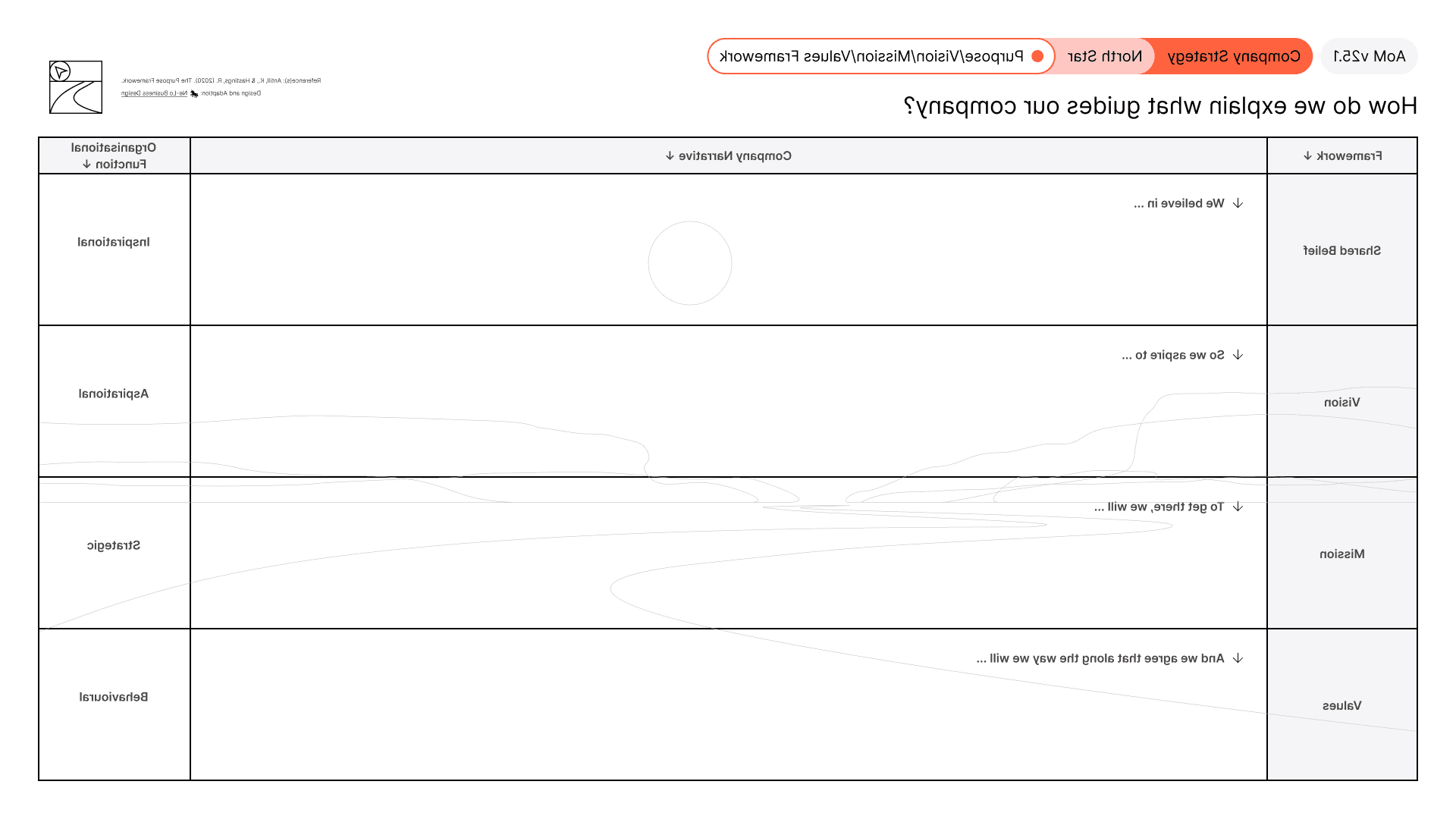
Task: Click the arrow beside 'To get there, we will'
Action: tap(1238, 507)
